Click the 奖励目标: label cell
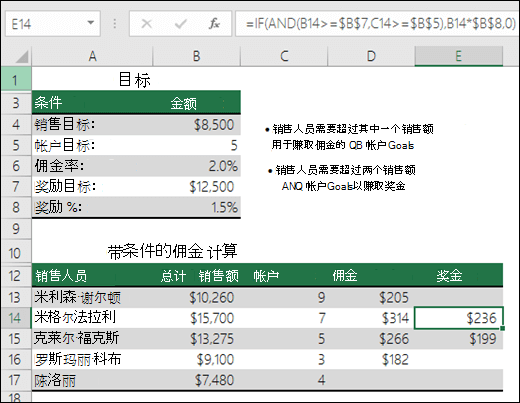520x403 pixels. pos(92,187)
